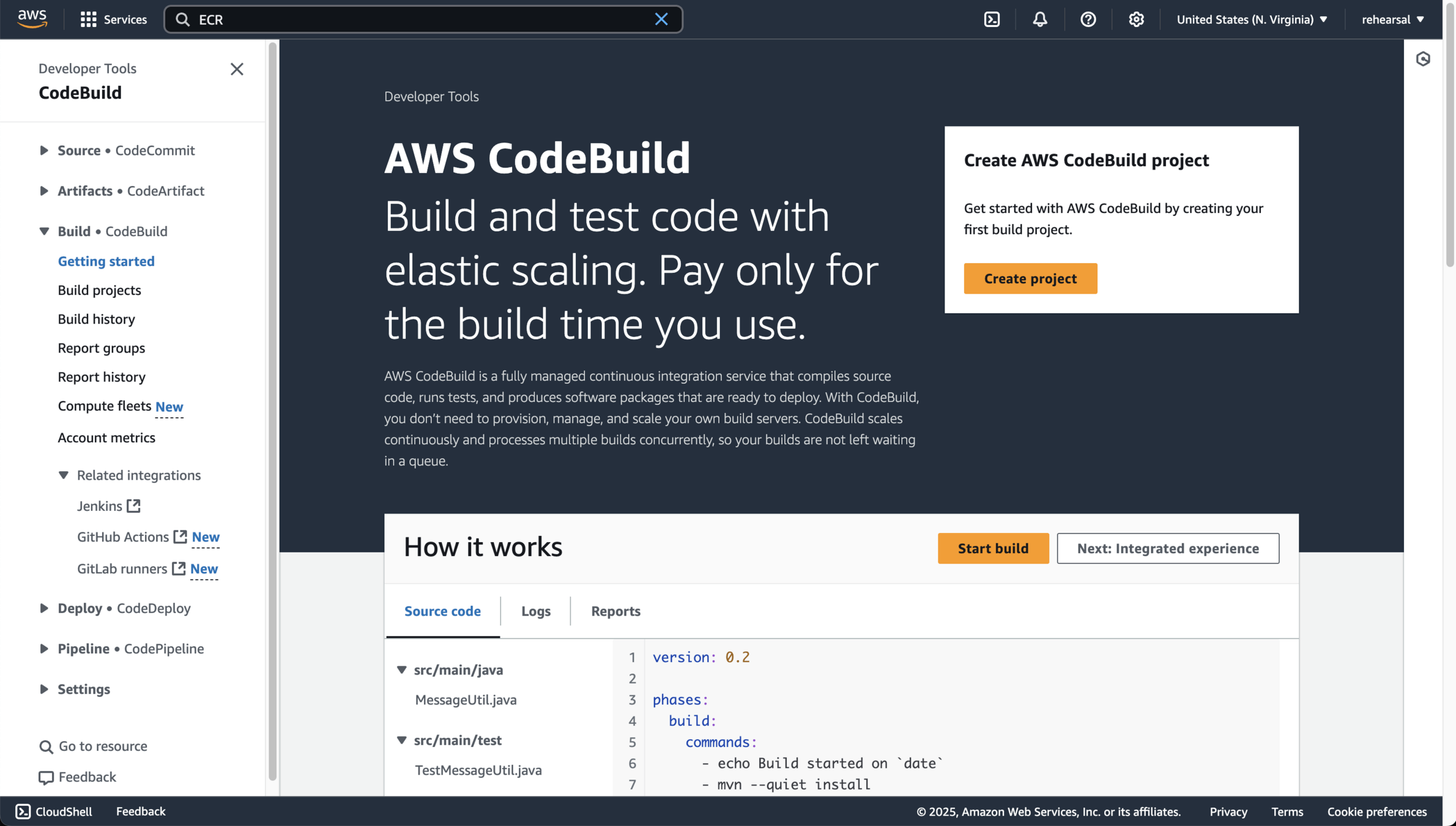Open the rehearsal account dropdown

tap(1392, 20)
